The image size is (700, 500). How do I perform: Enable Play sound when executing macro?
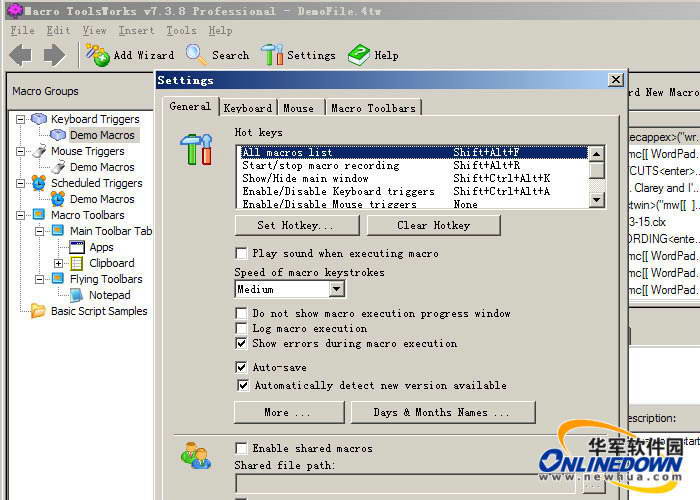241,254
